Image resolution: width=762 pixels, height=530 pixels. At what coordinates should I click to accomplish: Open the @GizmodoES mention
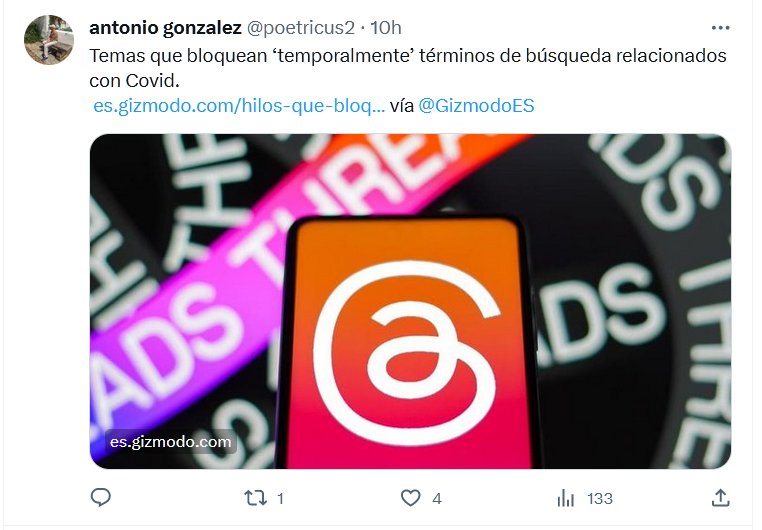point(476,105)
